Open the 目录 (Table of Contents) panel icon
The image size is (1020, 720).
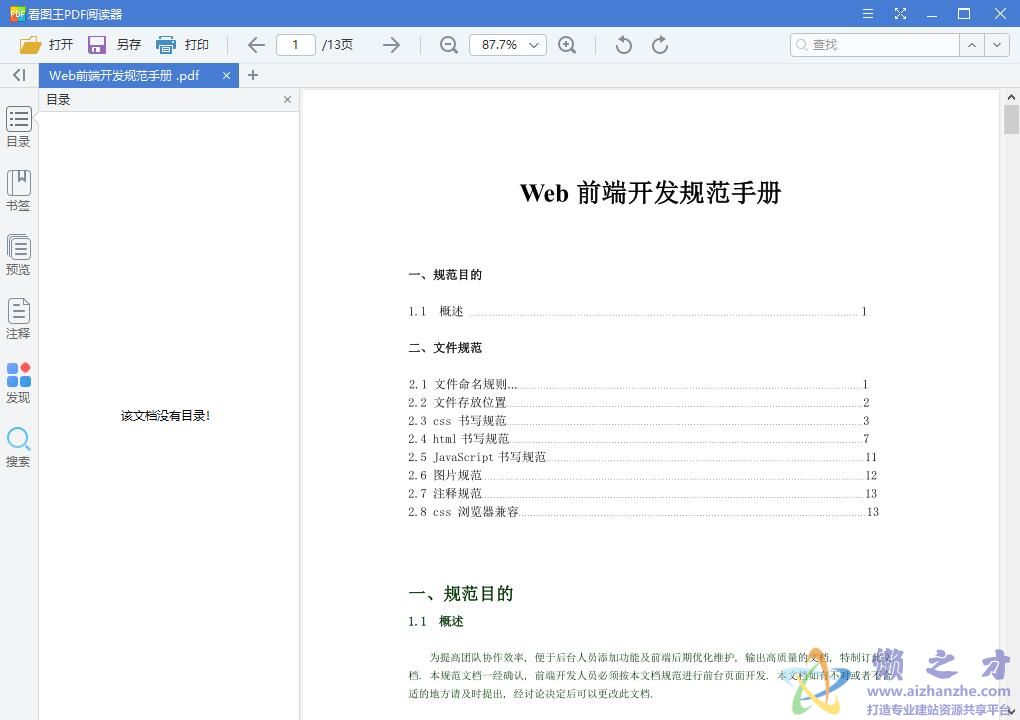(x=18, y=125)
